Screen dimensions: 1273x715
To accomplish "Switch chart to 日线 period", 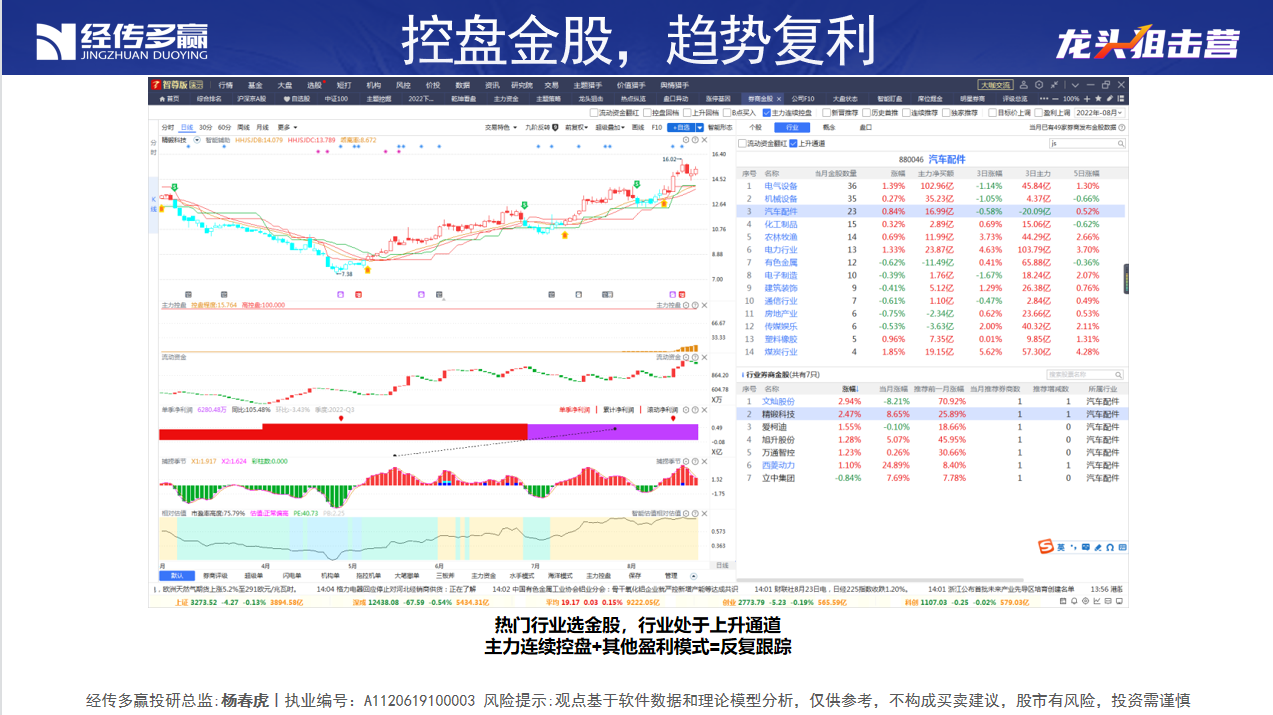I will pyautogui.click(x=187, y=128).
